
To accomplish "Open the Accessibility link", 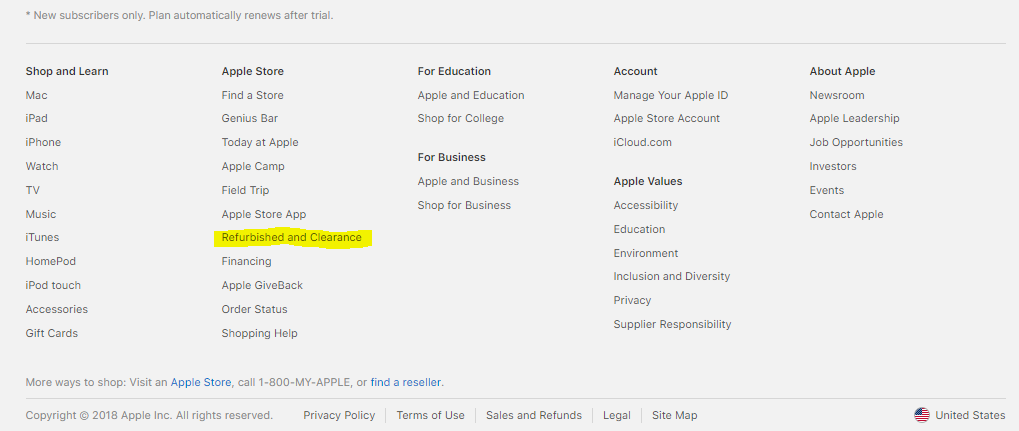I will click(646, 205).
